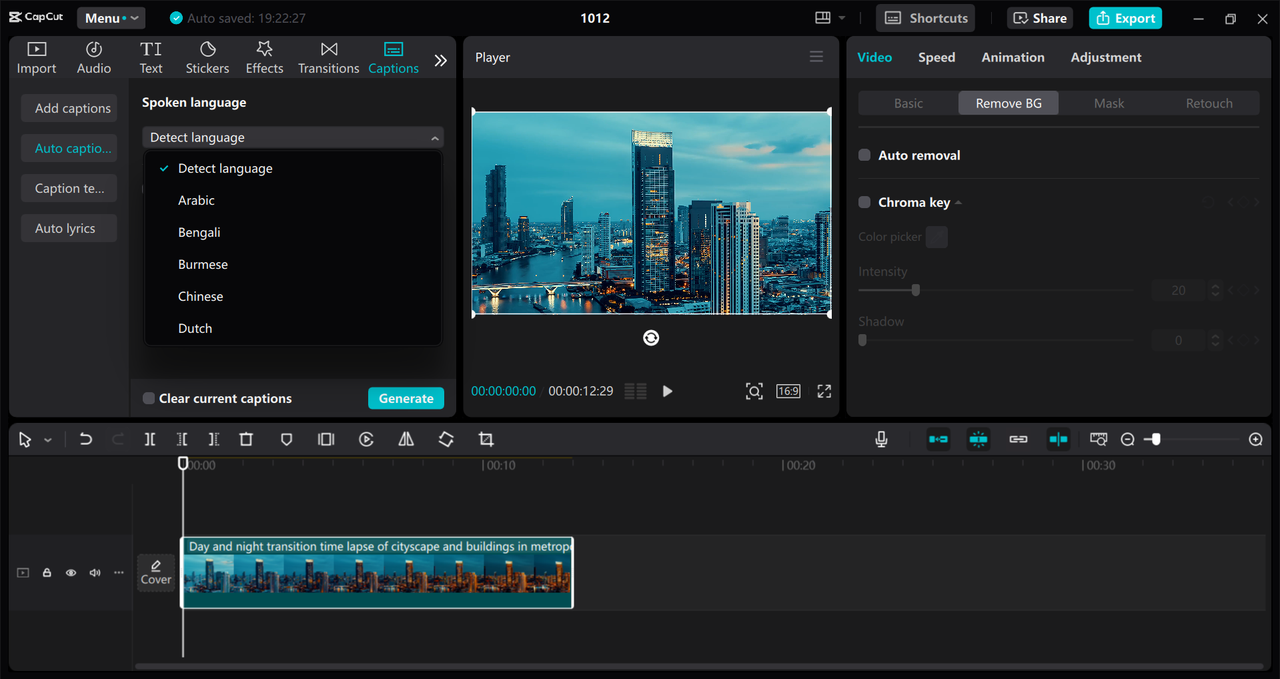1280x679 pixels.
Task: Choose Arabic from language list
Action: (x=293, y=200)
